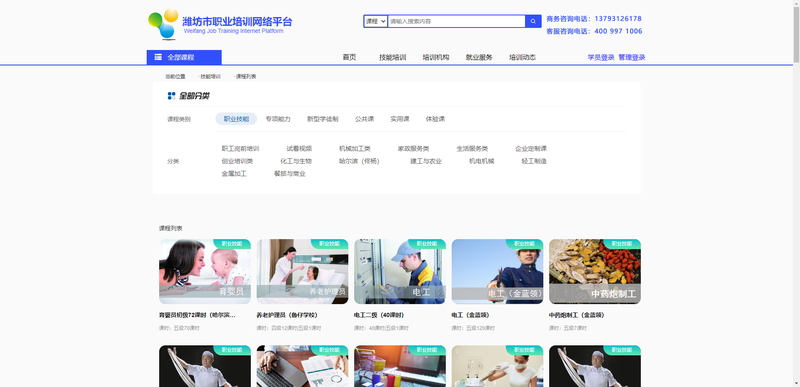This screenshot has width=800, height=387.
Task: Open the 电工二级 course thumbnail
Action: click(399, 271)
